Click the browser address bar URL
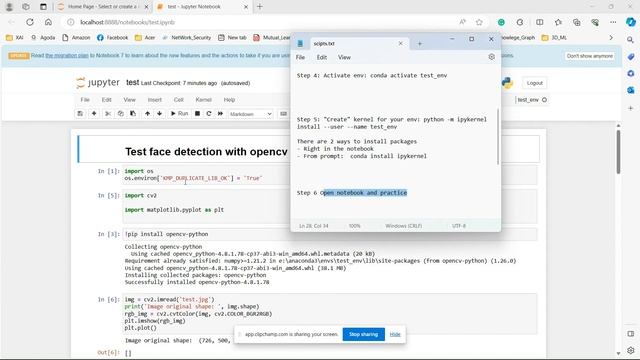 [127, 22]
